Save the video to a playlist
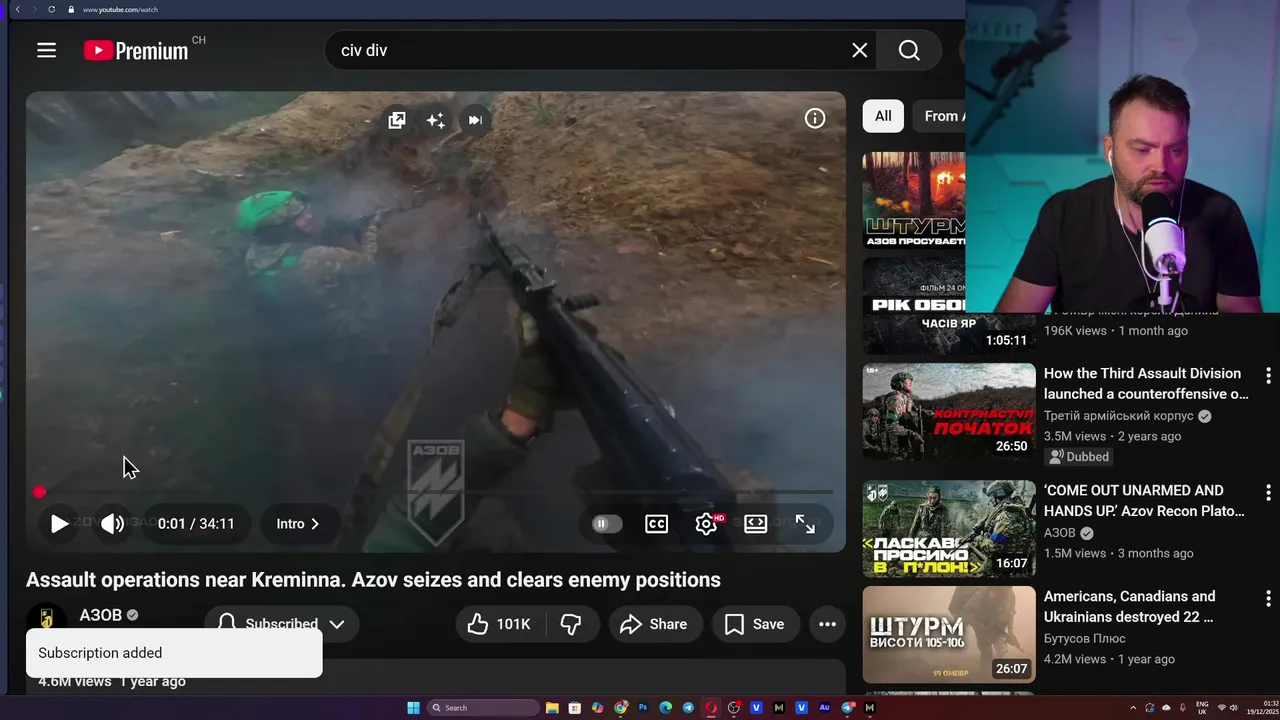 [x=755, y=624]
